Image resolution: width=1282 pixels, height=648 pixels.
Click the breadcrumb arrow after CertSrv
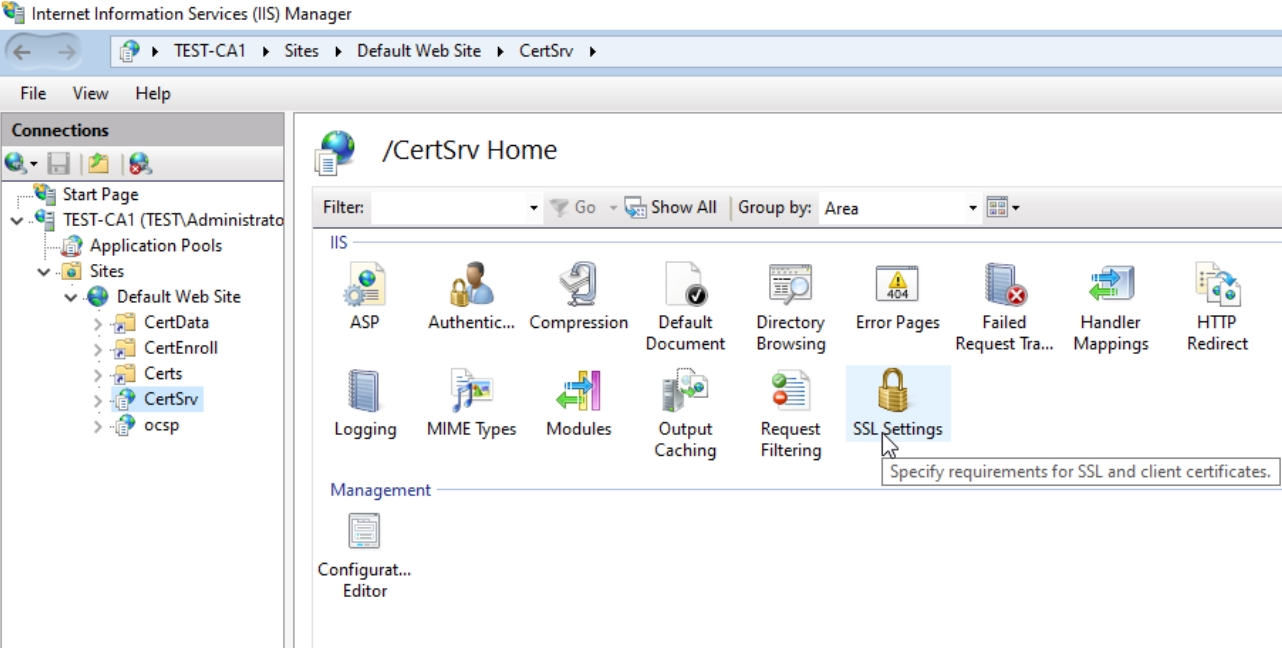pyautogui.click(x=592, y=51)
